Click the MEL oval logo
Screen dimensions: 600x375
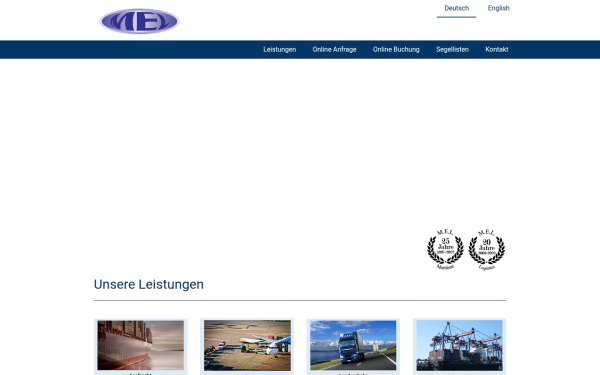coord(139,21)
